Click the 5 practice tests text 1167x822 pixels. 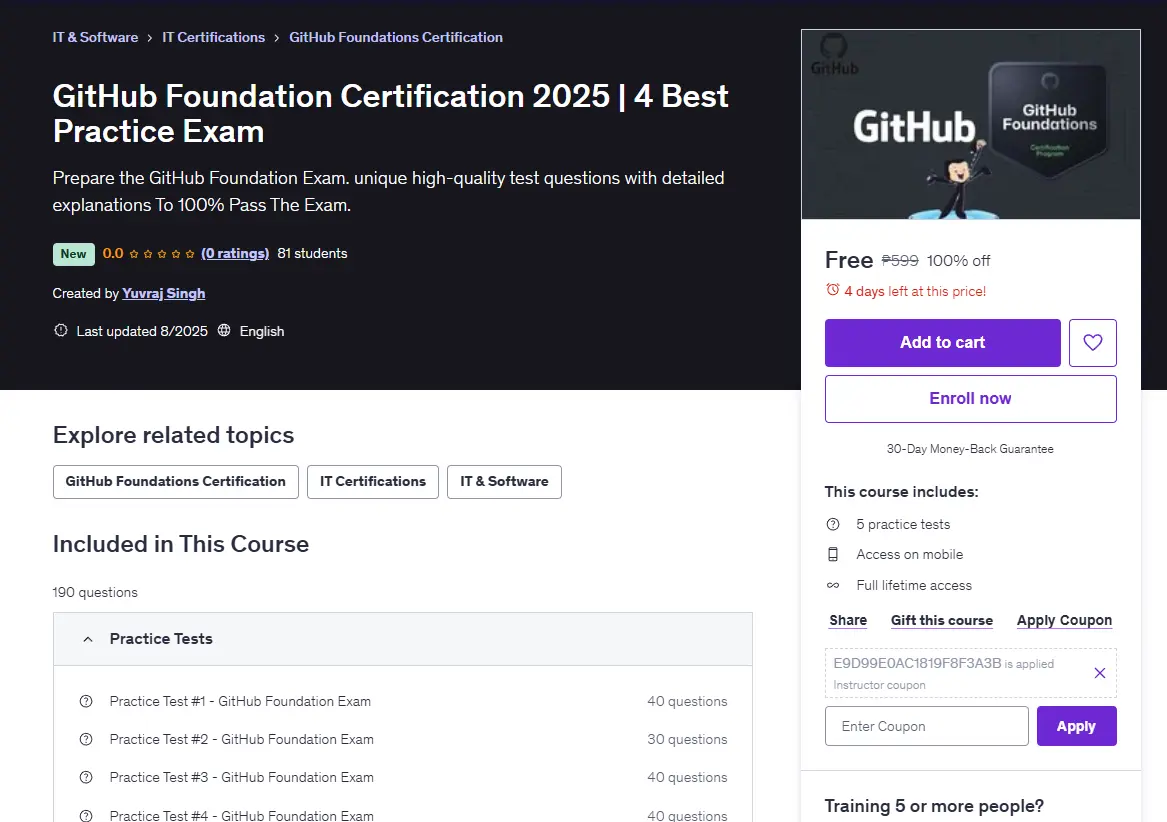coord(903,524)
